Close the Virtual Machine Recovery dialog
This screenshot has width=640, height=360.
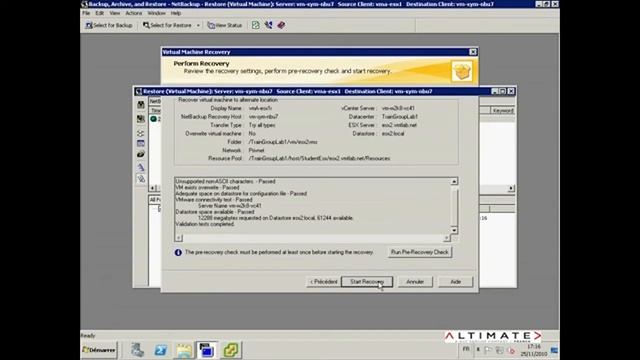(x=473, y=52)
